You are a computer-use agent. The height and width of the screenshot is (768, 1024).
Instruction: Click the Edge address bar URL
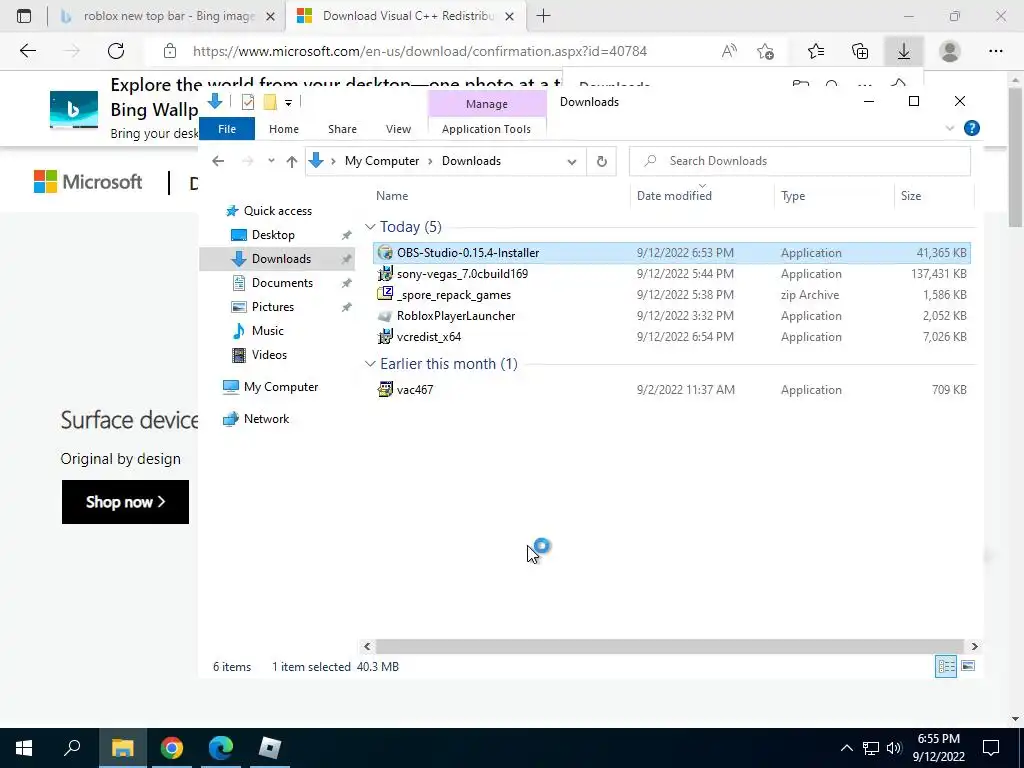[x=419, y=51]
